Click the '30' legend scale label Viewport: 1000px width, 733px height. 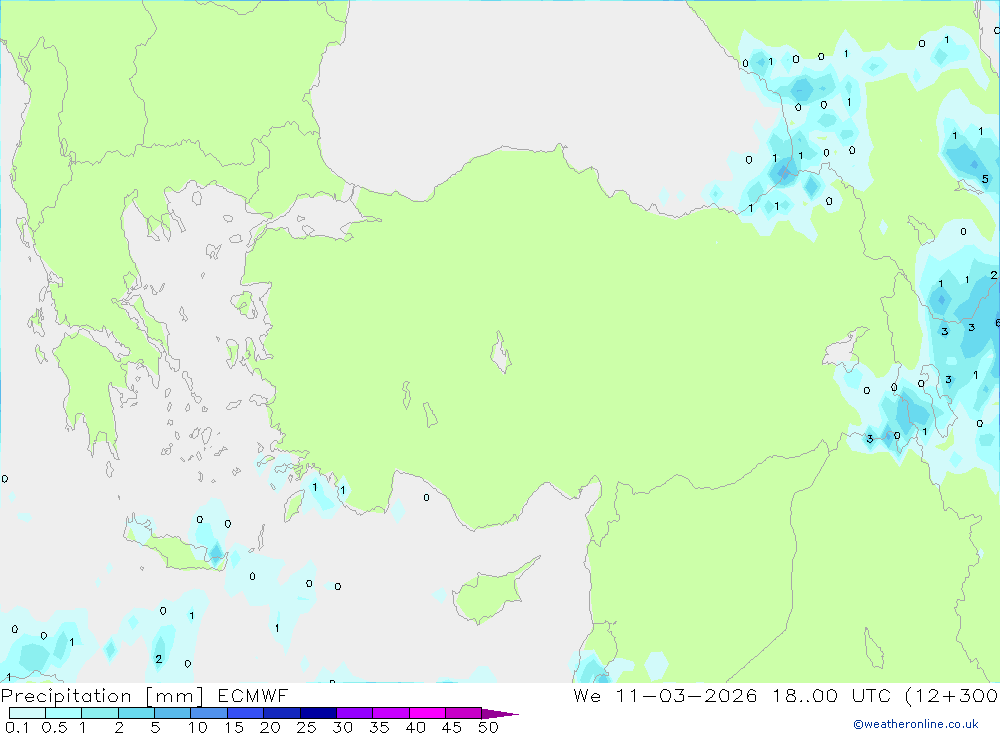[342, 727]
